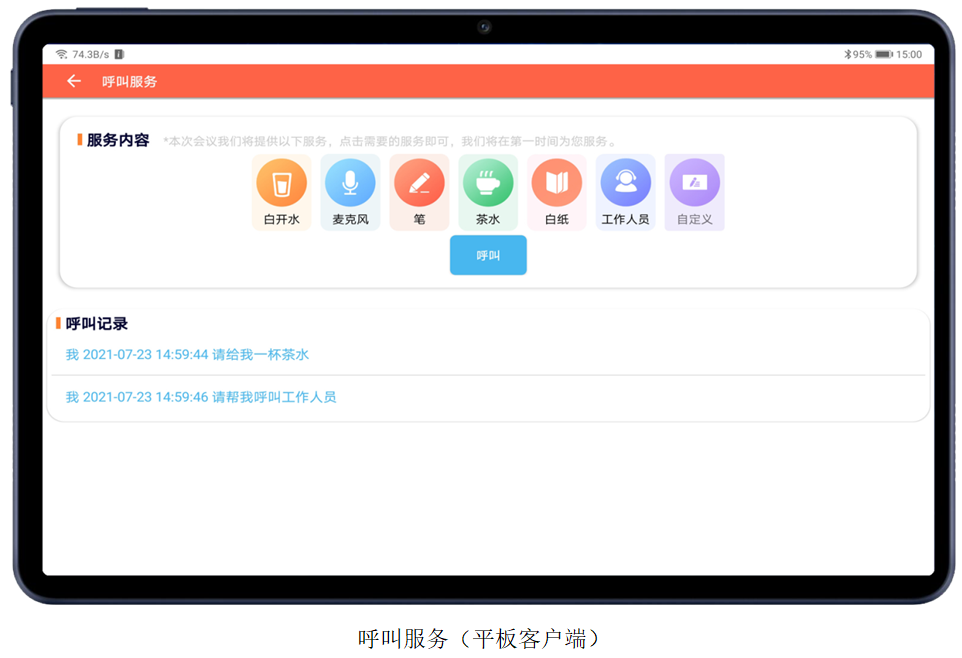Click the back arrow in the title bar
This screenshot has width=962, height=658.
tap(73, 81)
